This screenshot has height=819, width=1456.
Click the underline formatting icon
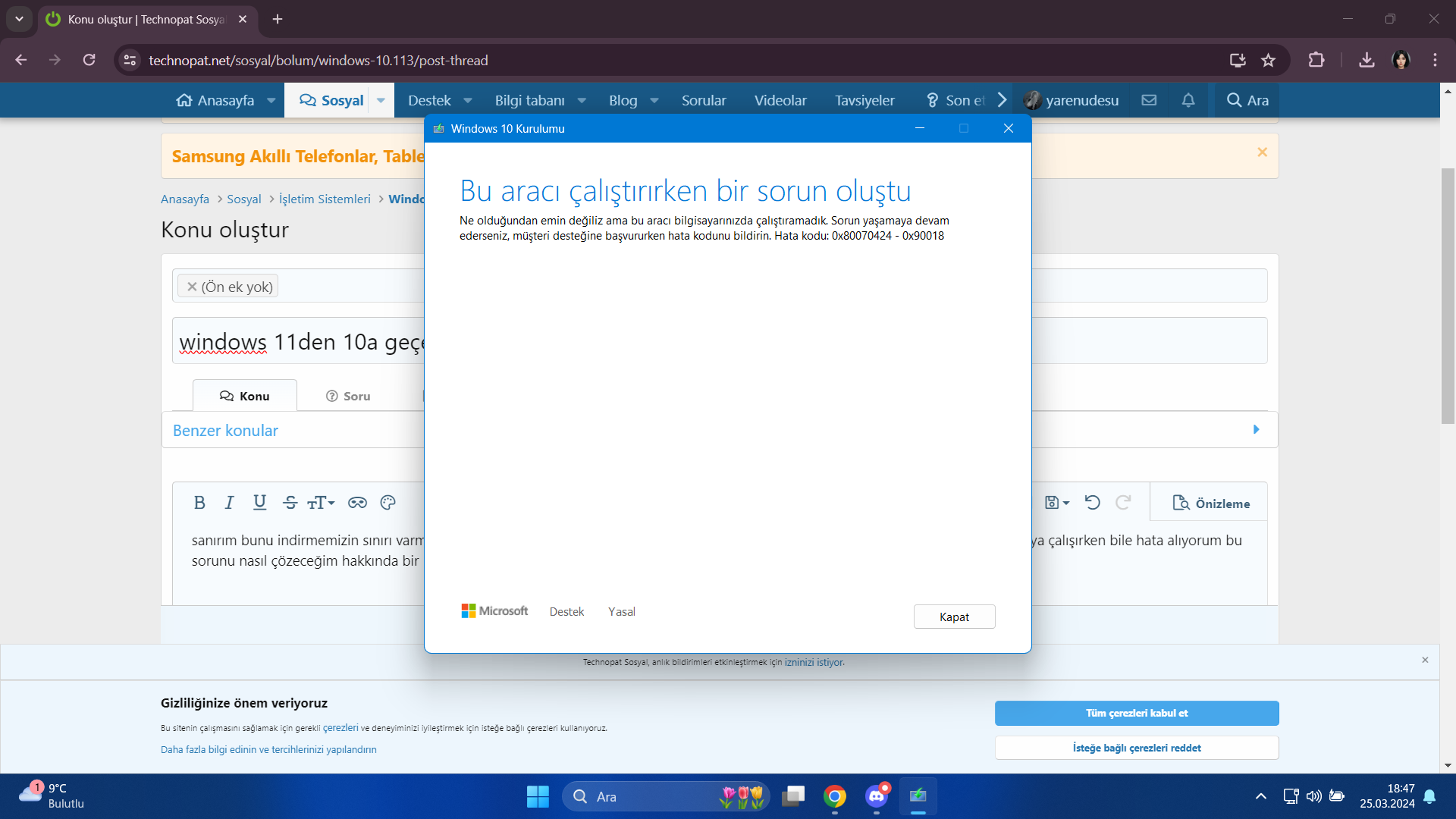click(x=259, y=503)
